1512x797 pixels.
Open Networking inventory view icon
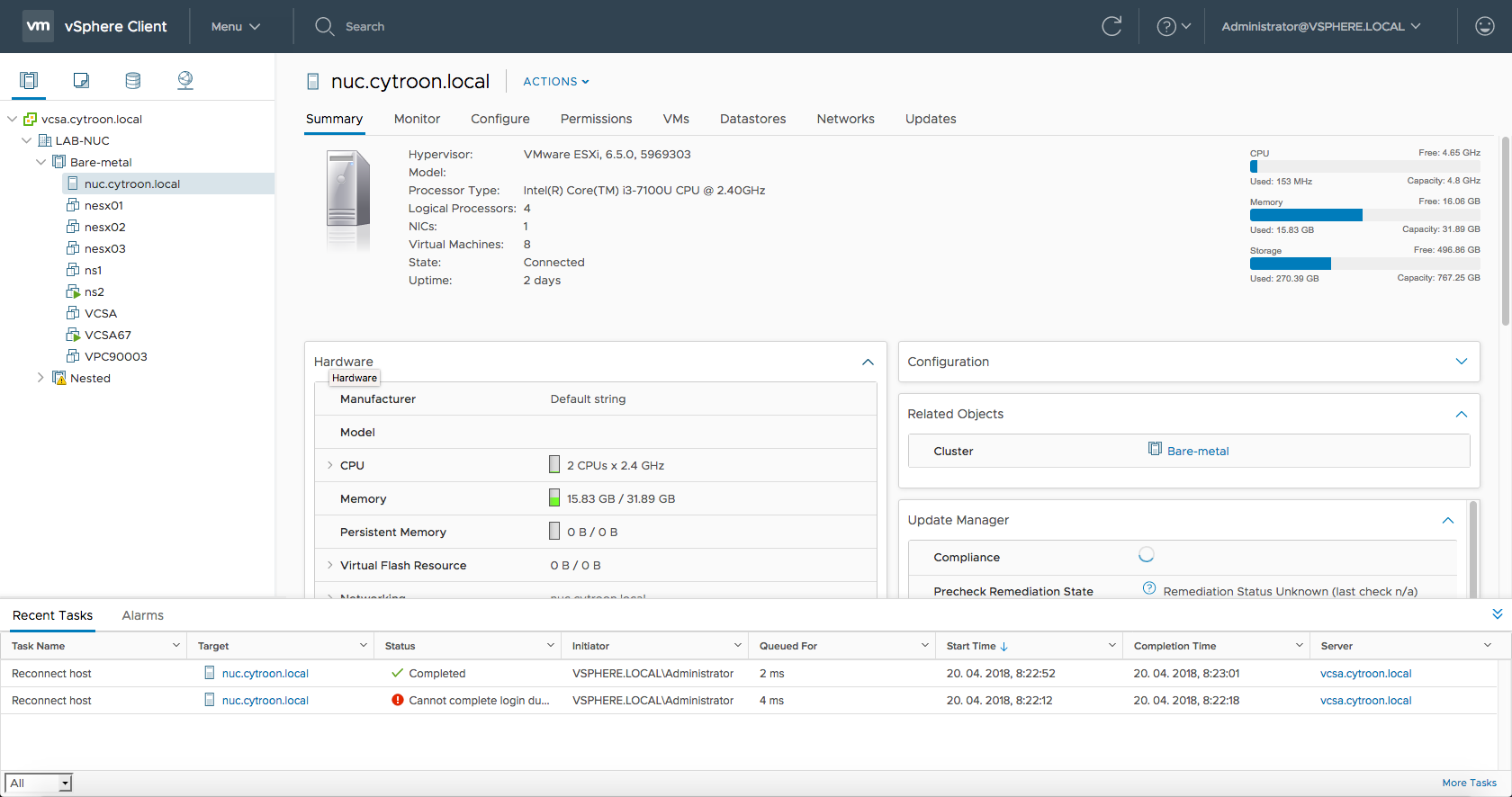pyautogui.click(x=185, y=80)
